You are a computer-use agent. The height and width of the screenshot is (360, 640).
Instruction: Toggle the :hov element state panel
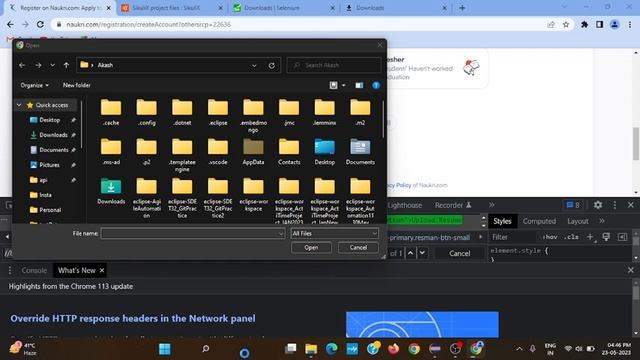[550, 237]
